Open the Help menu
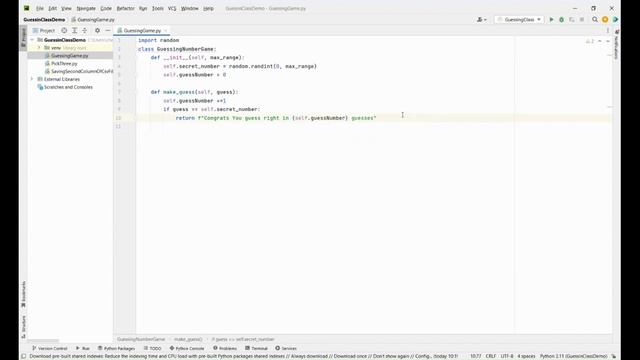This screenshot has width=640, height=360. coord(208,8)
